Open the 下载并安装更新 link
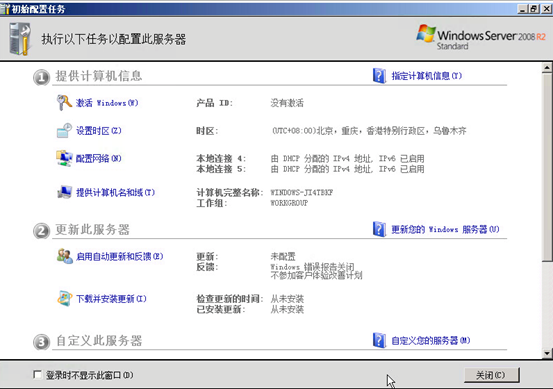Screen dimensions: 553x389 (x=111, y=299)
